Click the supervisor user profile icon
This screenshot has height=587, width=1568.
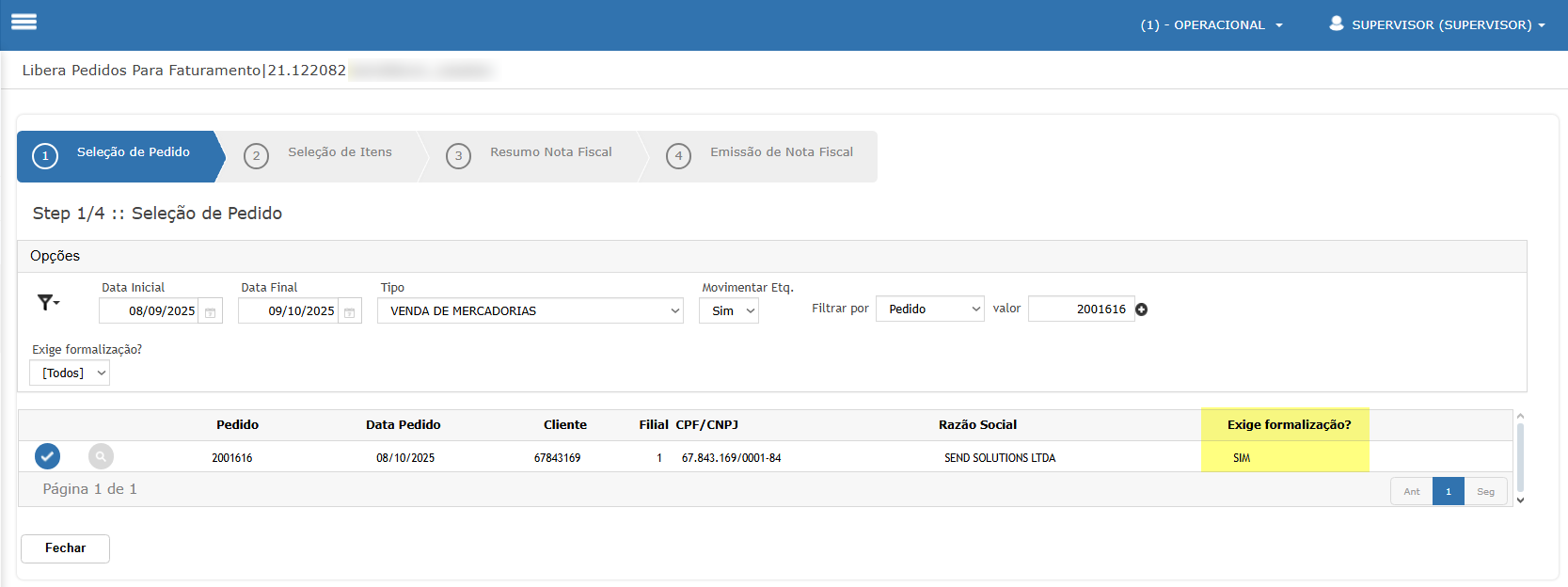point(1336,24)
